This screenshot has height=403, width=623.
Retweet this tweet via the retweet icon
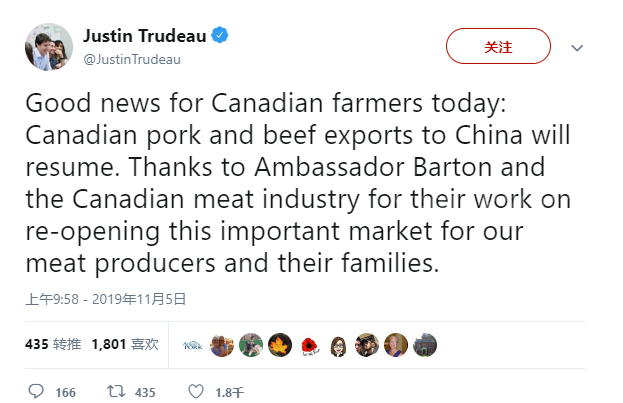click(114, 391)
